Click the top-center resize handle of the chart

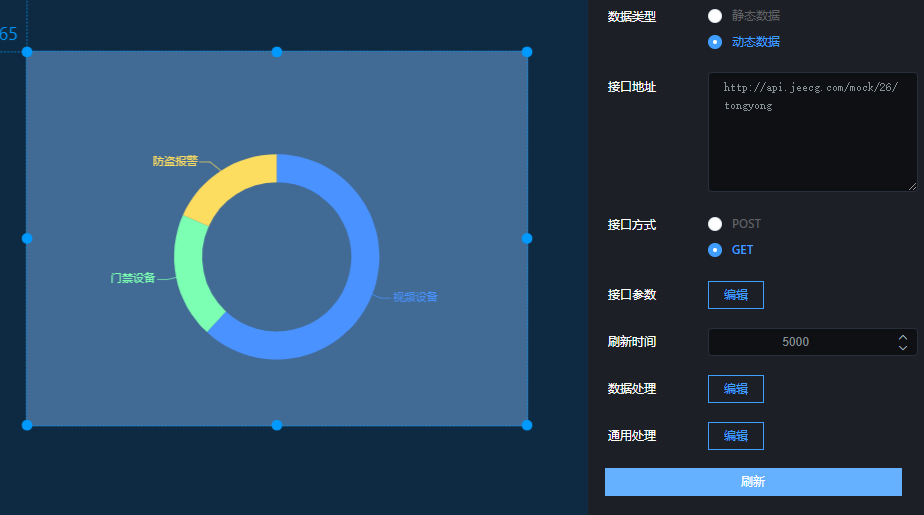point(277,52)
